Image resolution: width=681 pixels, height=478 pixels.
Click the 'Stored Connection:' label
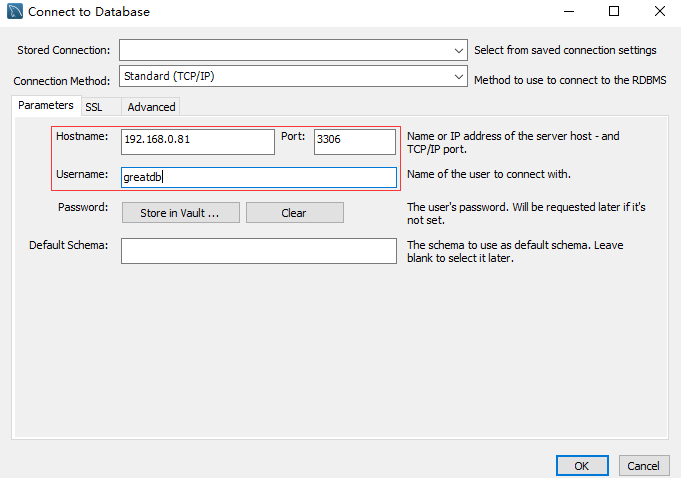(64, 50)
